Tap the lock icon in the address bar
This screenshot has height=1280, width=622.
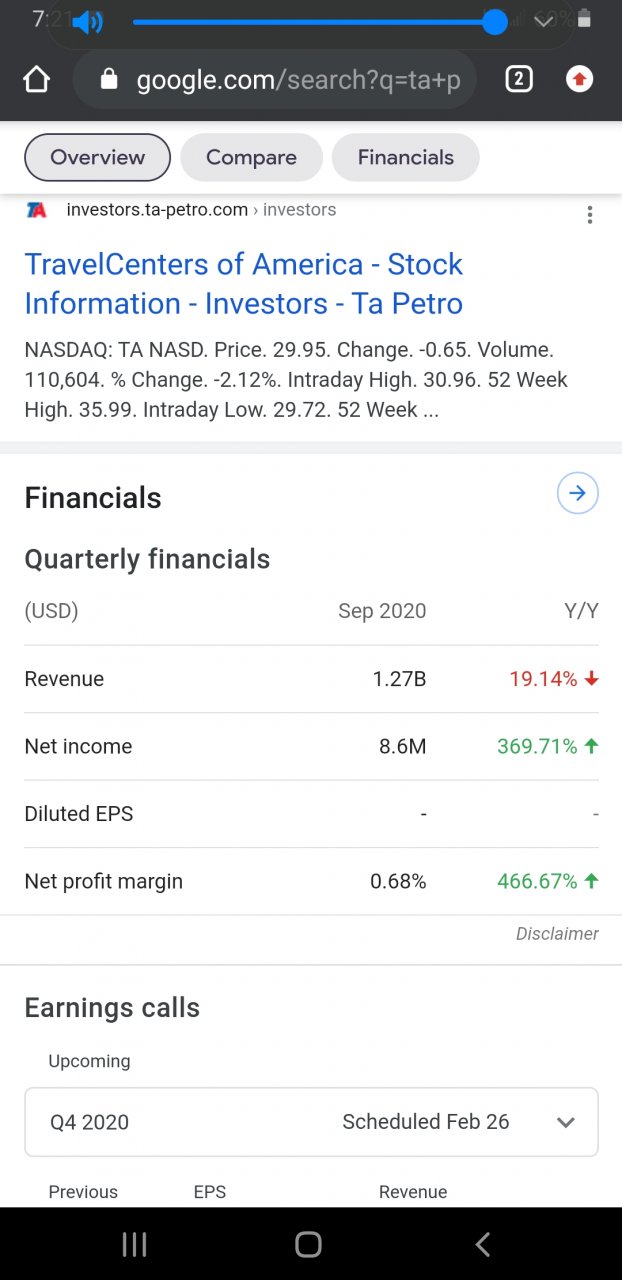109,80
